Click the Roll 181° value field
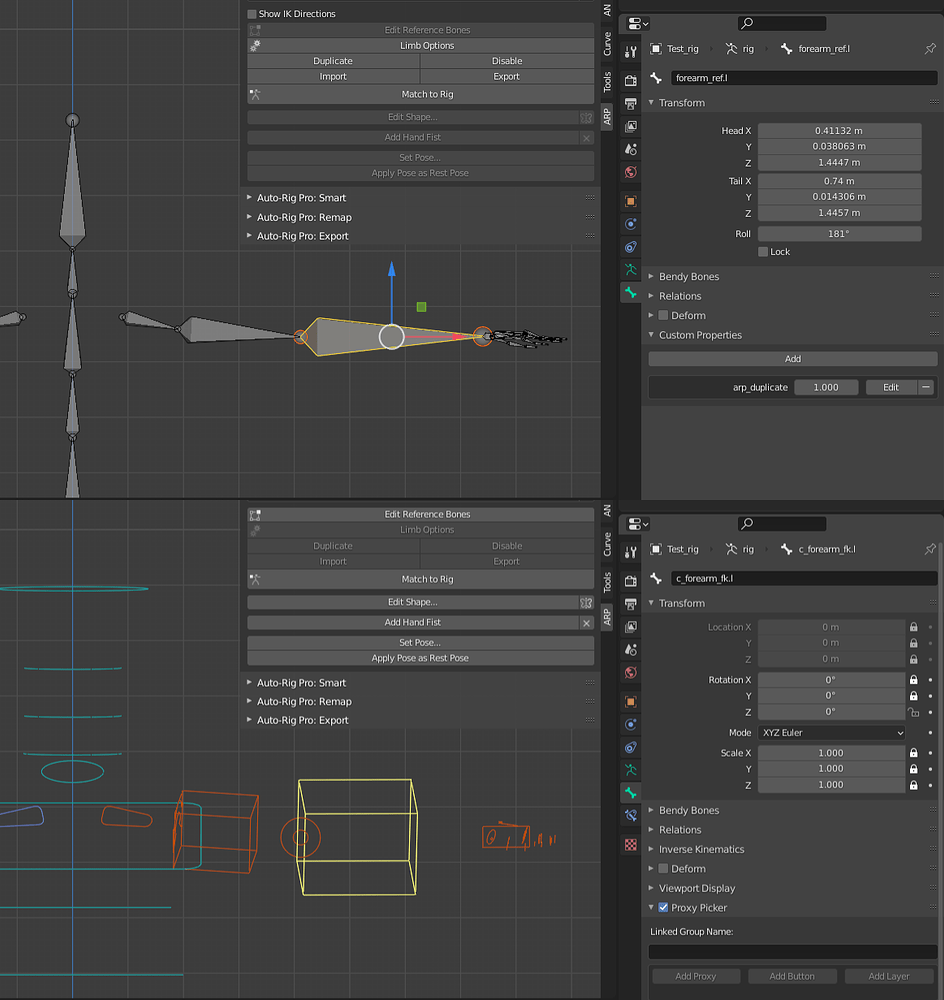The image size is (944, 1000). click(839, 234)
